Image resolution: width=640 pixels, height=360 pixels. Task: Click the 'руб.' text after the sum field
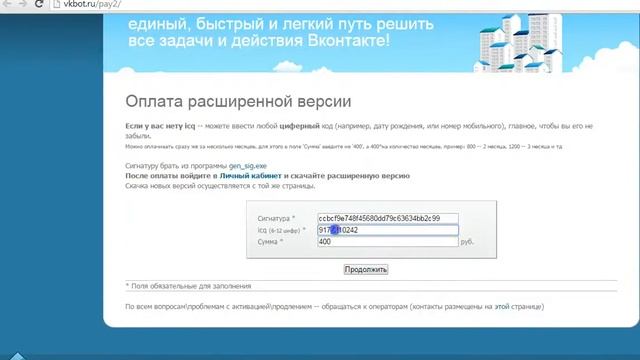click(467, 242)
